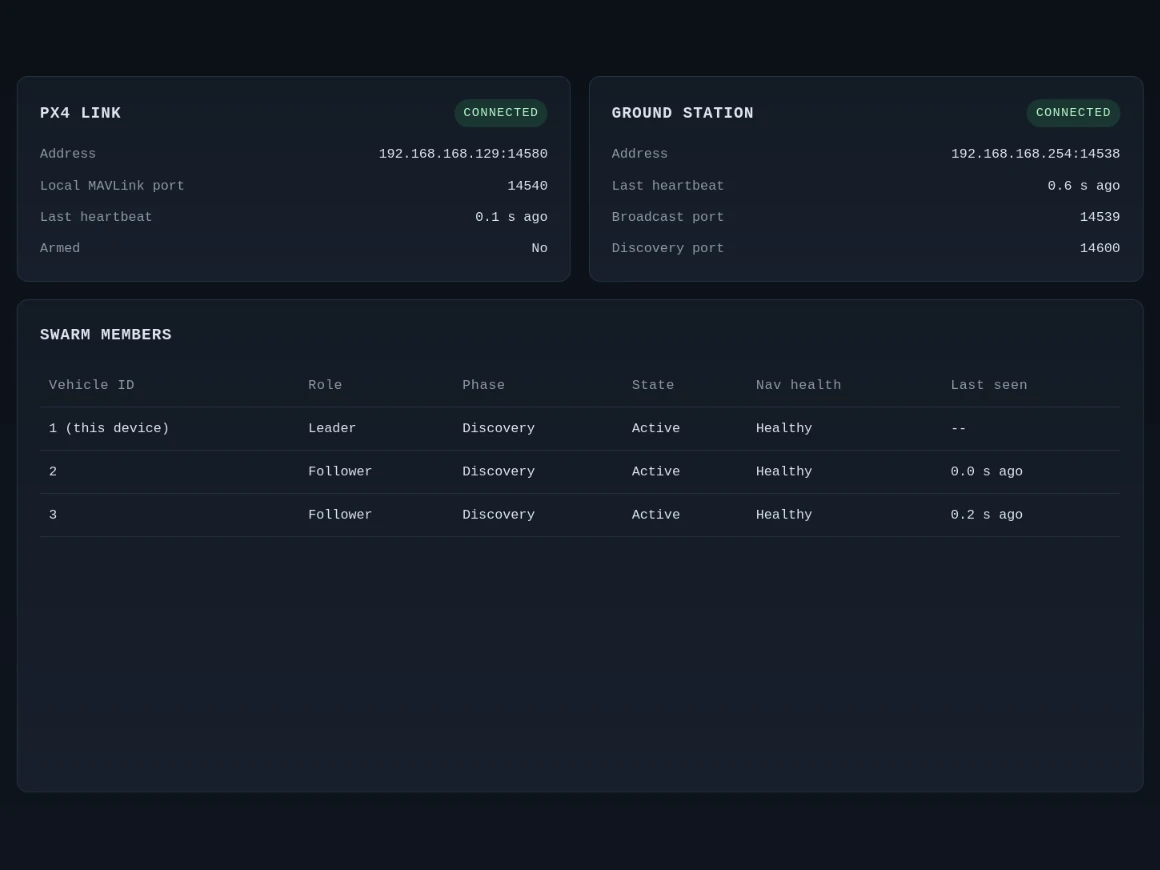Click the Local MAVLink port label

point(112,186)
